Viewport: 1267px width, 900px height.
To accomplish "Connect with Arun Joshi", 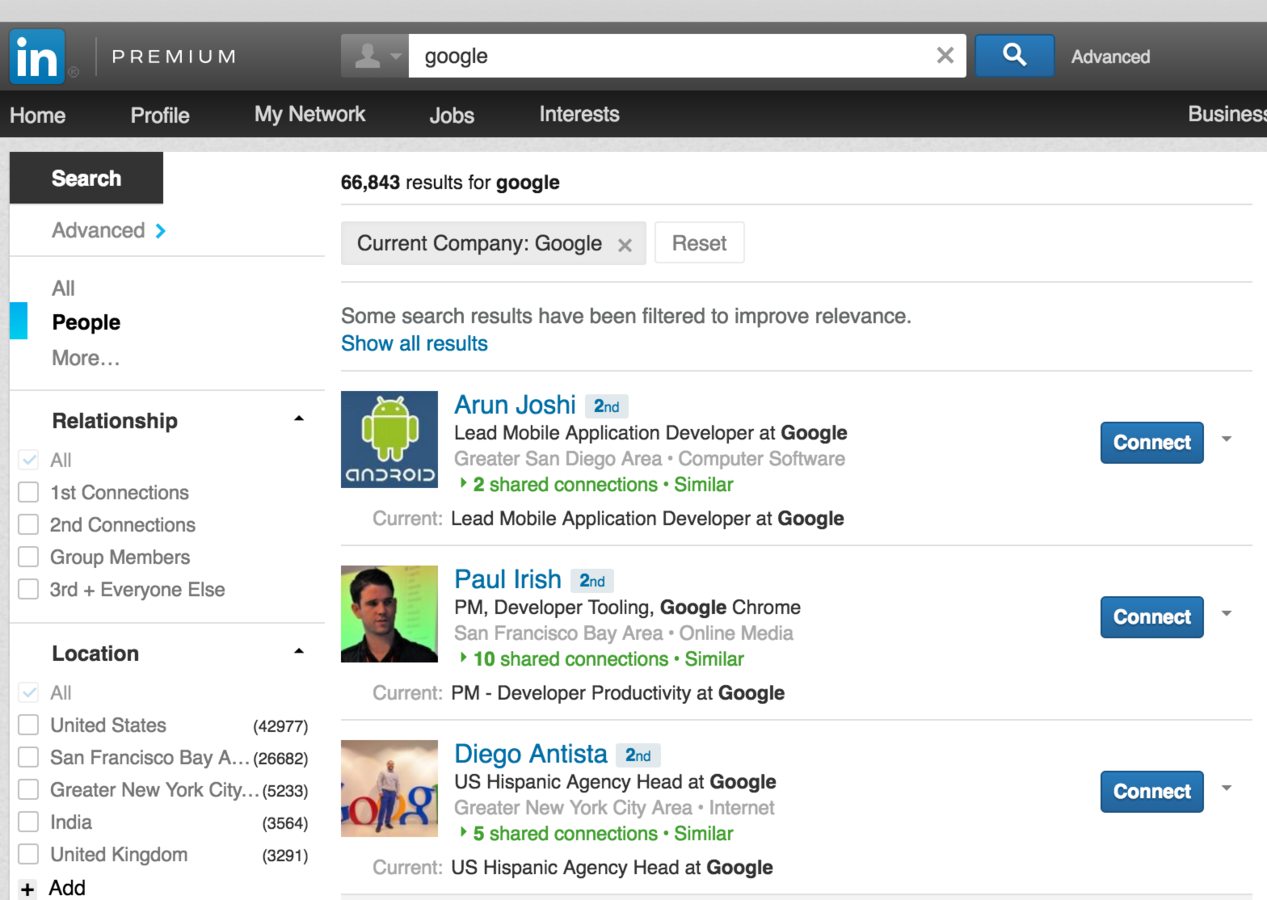I will [1152, 442].
